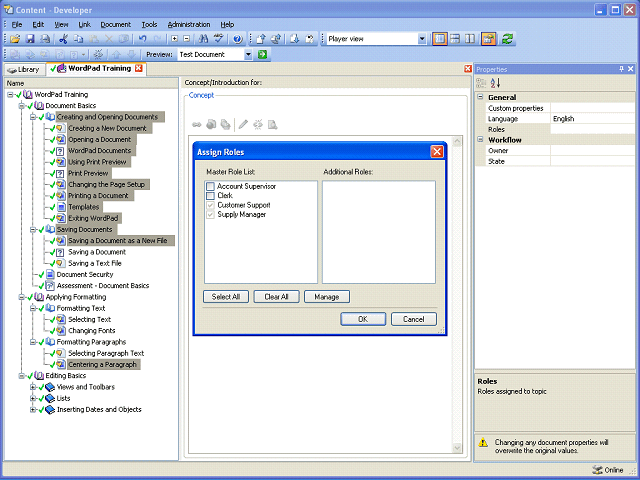Viewport: 640px width, 480px height.
Task: Click the Print toolbar icon
Action: [45, 39]
